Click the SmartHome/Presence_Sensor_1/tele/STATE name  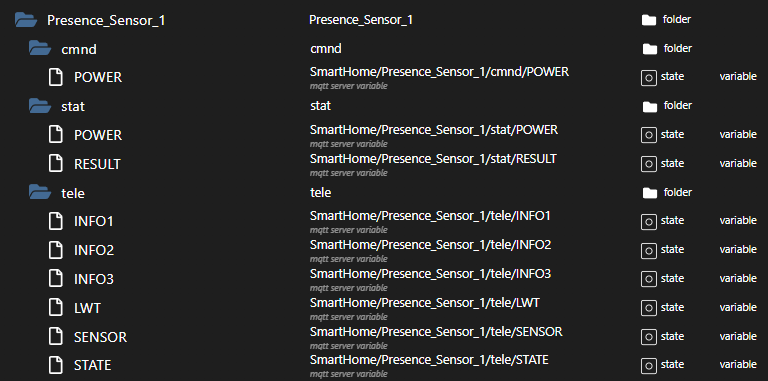pos(429,360)
